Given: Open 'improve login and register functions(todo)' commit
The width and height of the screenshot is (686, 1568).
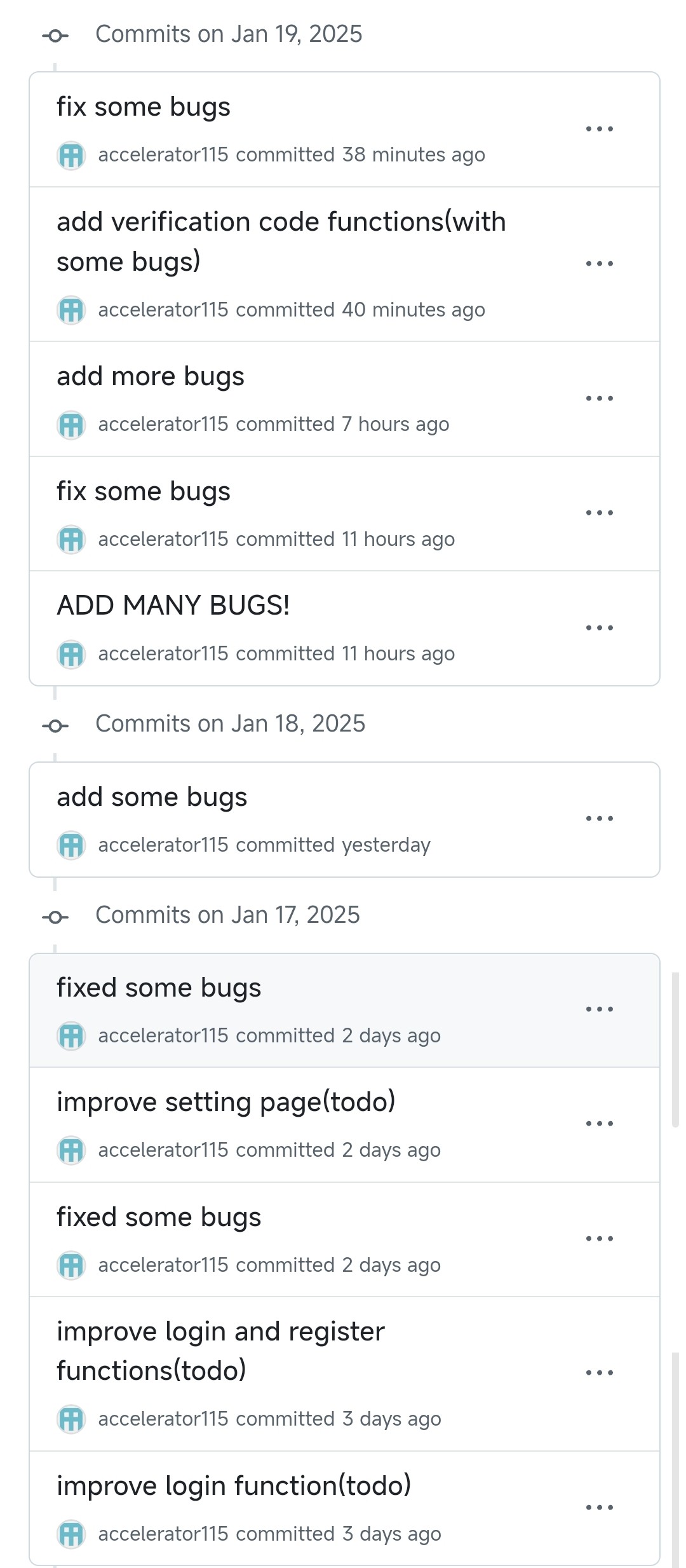Looking at the screenshot, I should tap(220, 1351).
